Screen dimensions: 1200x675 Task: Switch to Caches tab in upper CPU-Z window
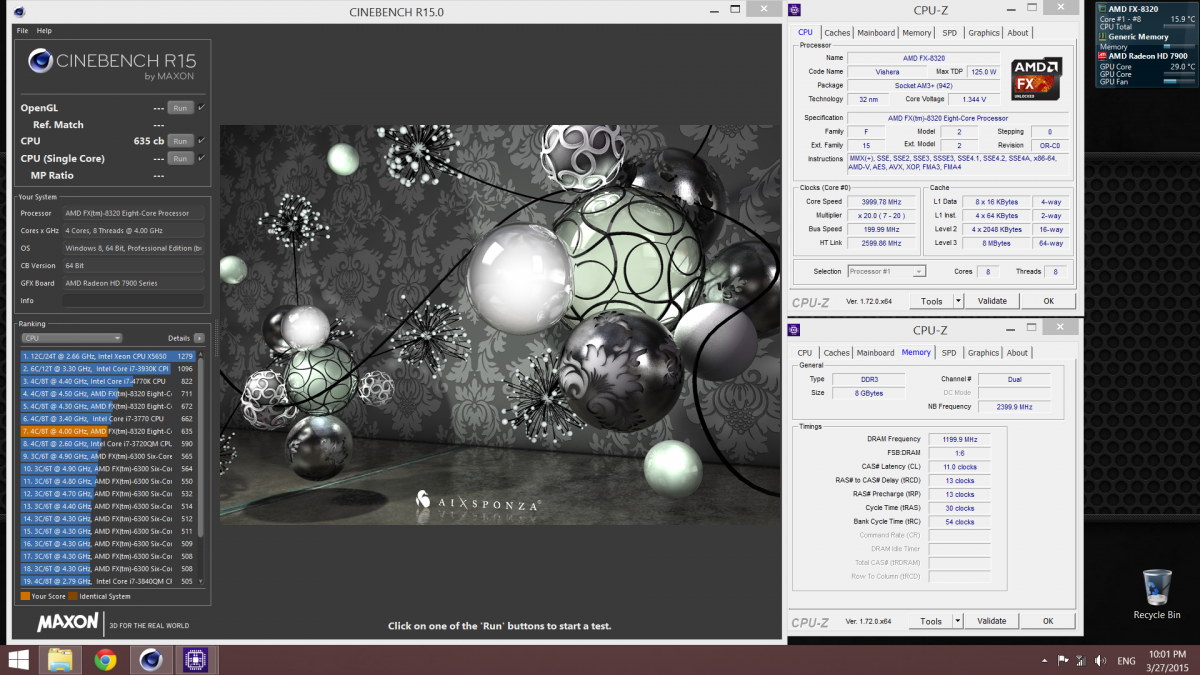tap(837, 33)
